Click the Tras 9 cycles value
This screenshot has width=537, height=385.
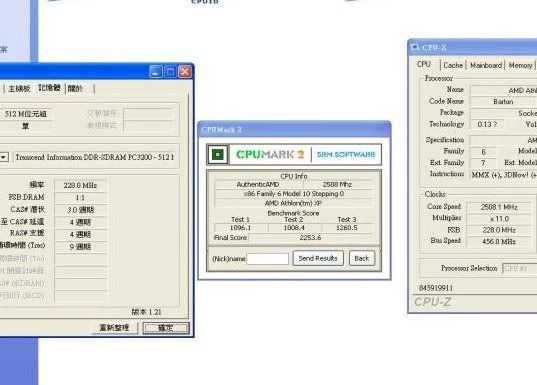[x=80, y=247]
